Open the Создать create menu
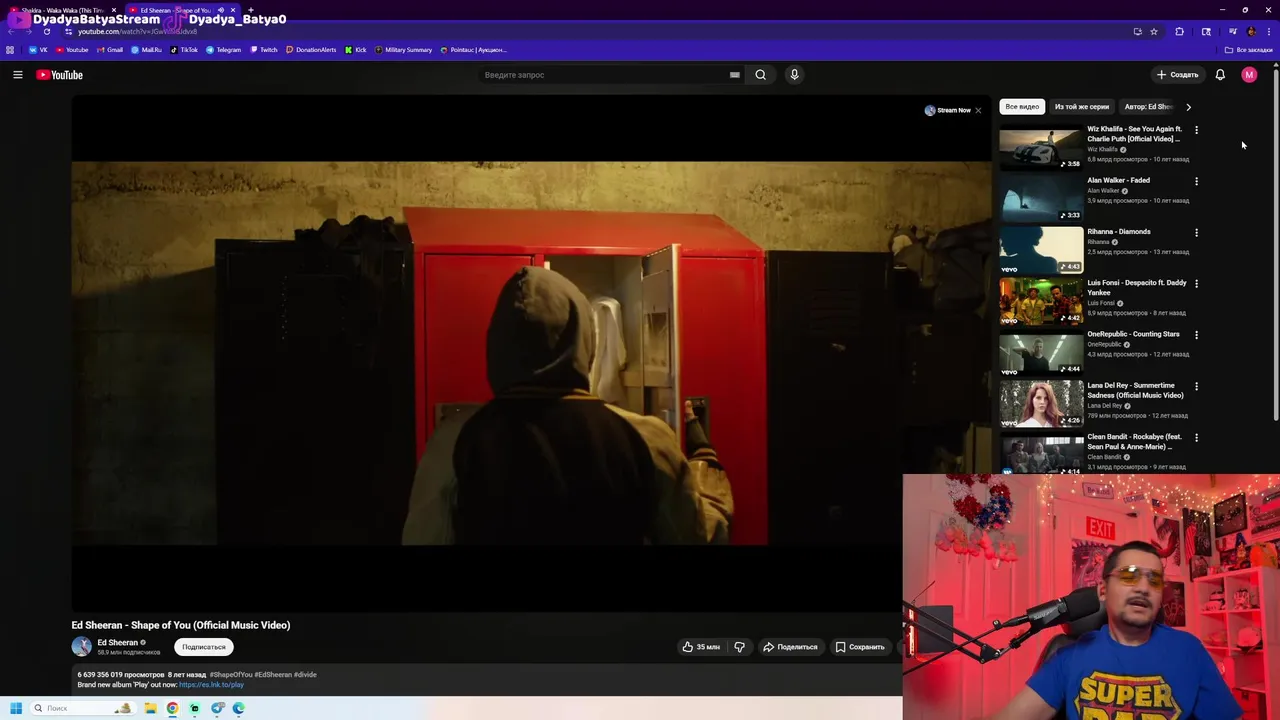 click(x=1177, y=75)
